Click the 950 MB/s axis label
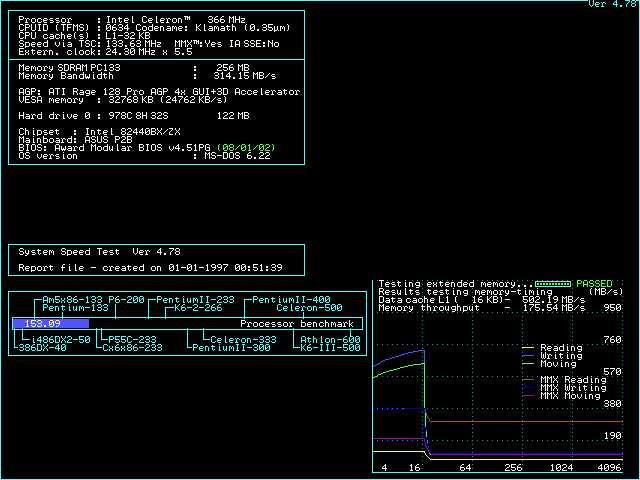The height and width of the screenshot is (480, 640). 613,308
